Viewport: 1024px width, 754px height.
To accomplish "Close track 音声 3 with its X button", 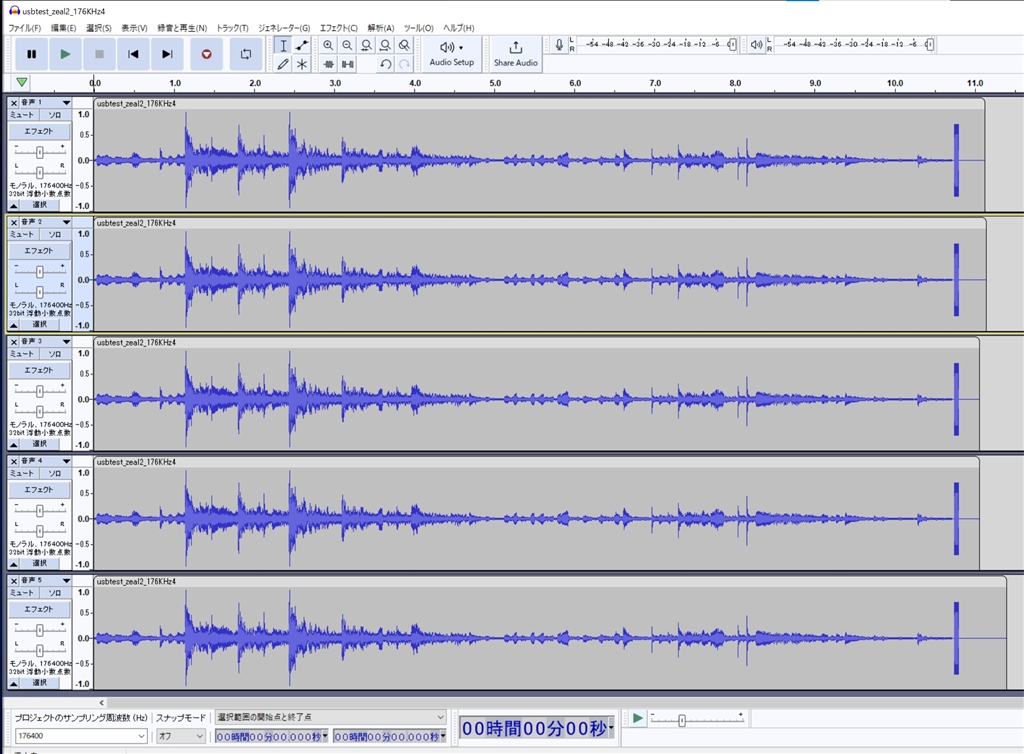I will [13, 342].
